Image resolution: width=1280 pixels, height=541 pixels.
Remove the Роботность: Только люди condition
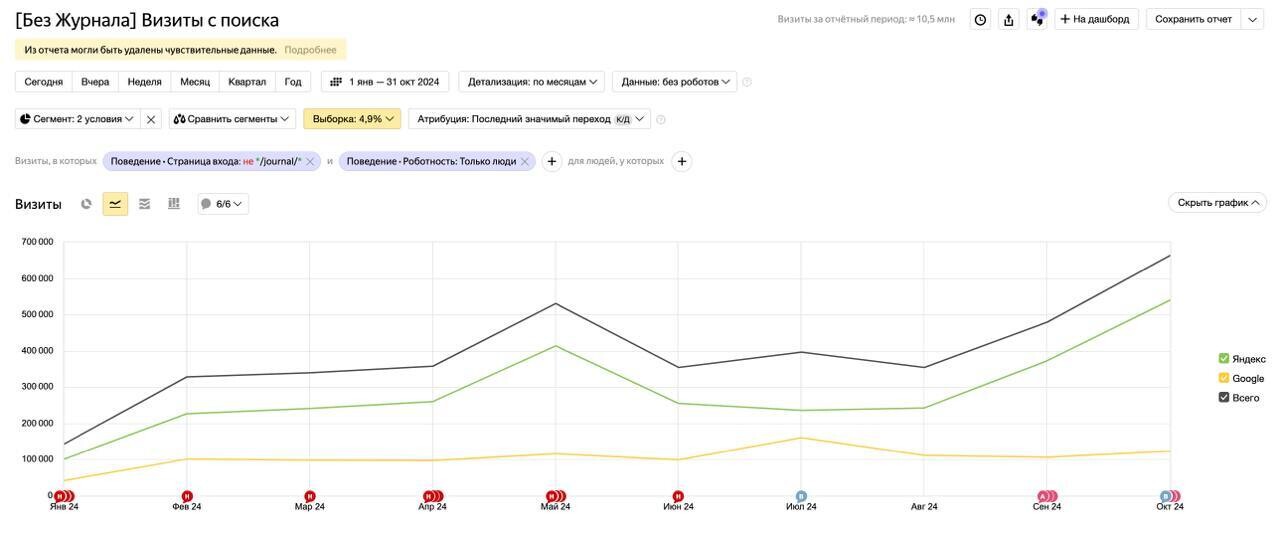(x=525, y=161)
